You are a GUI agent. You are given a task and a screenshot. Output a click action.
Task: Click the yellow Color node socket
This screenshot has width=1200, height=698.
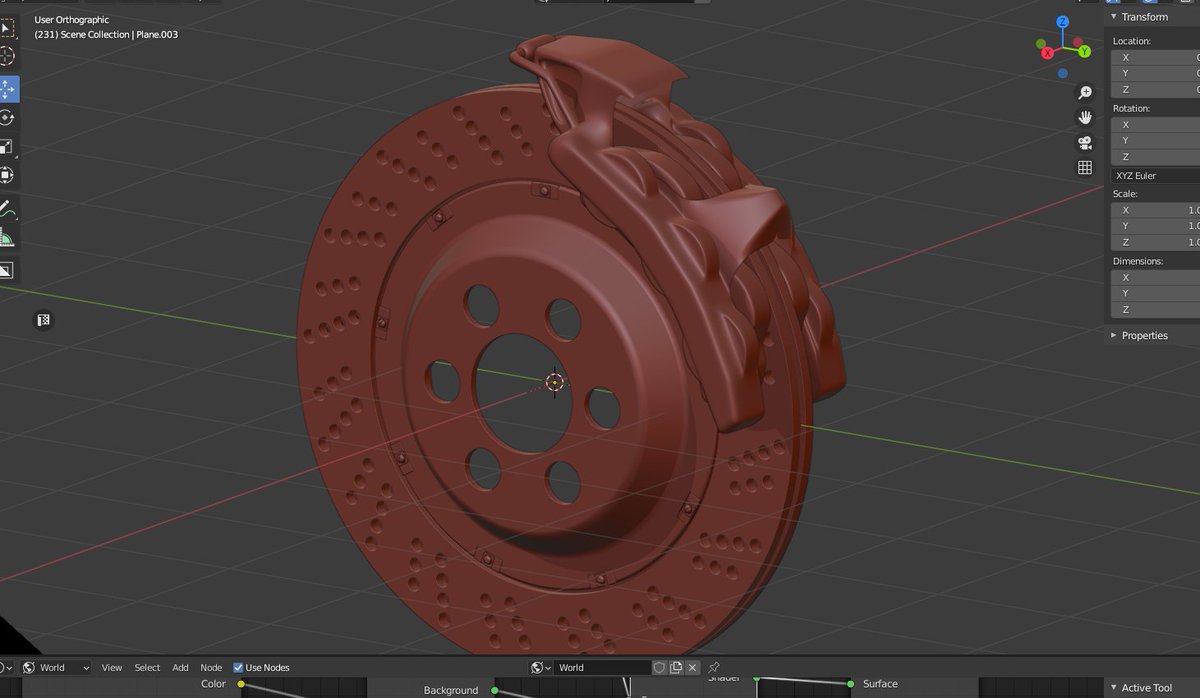coord(241,684)
